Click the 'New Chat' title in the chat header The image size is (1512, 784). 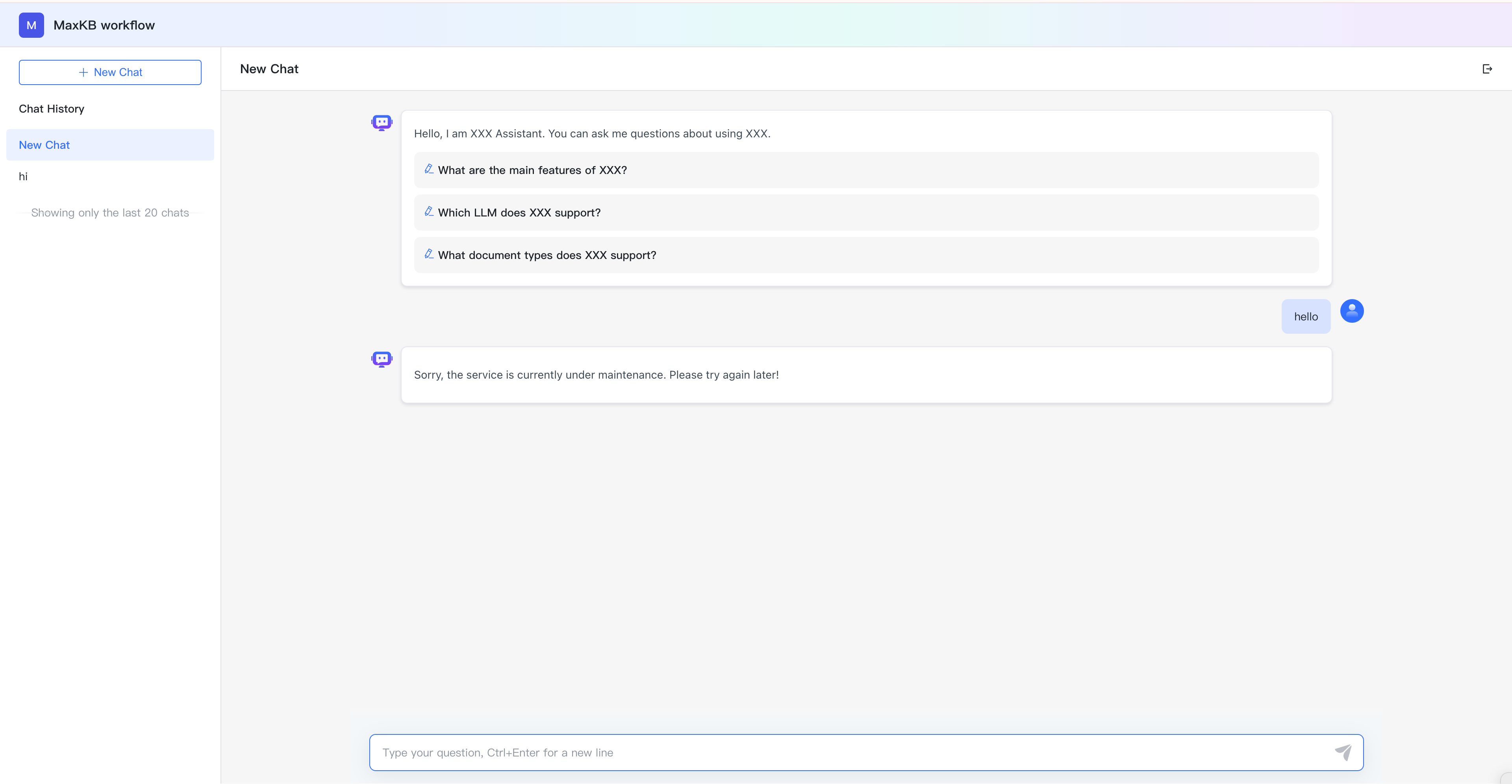[x=269, y=69]
